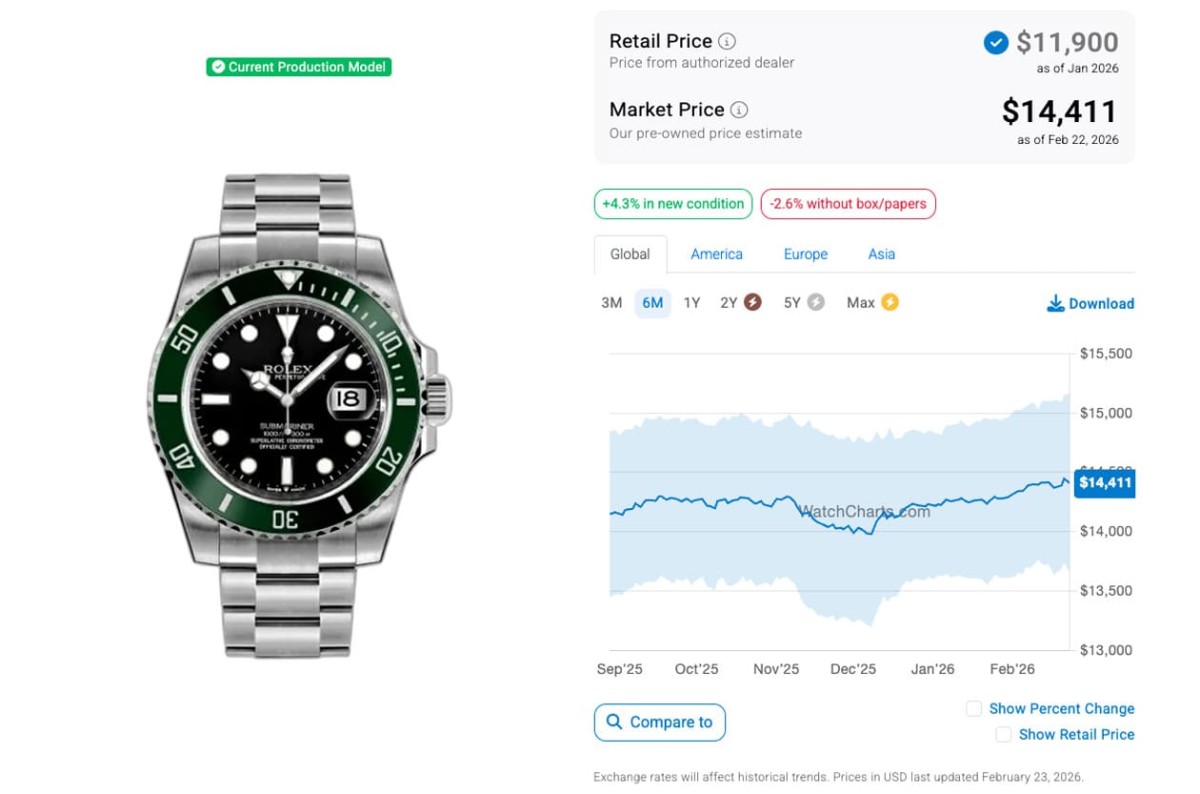Click the Rolex Submariner watch image
Image resolution: width=1200 pixels, height=794 pixels.
click(x=300, y=415)
